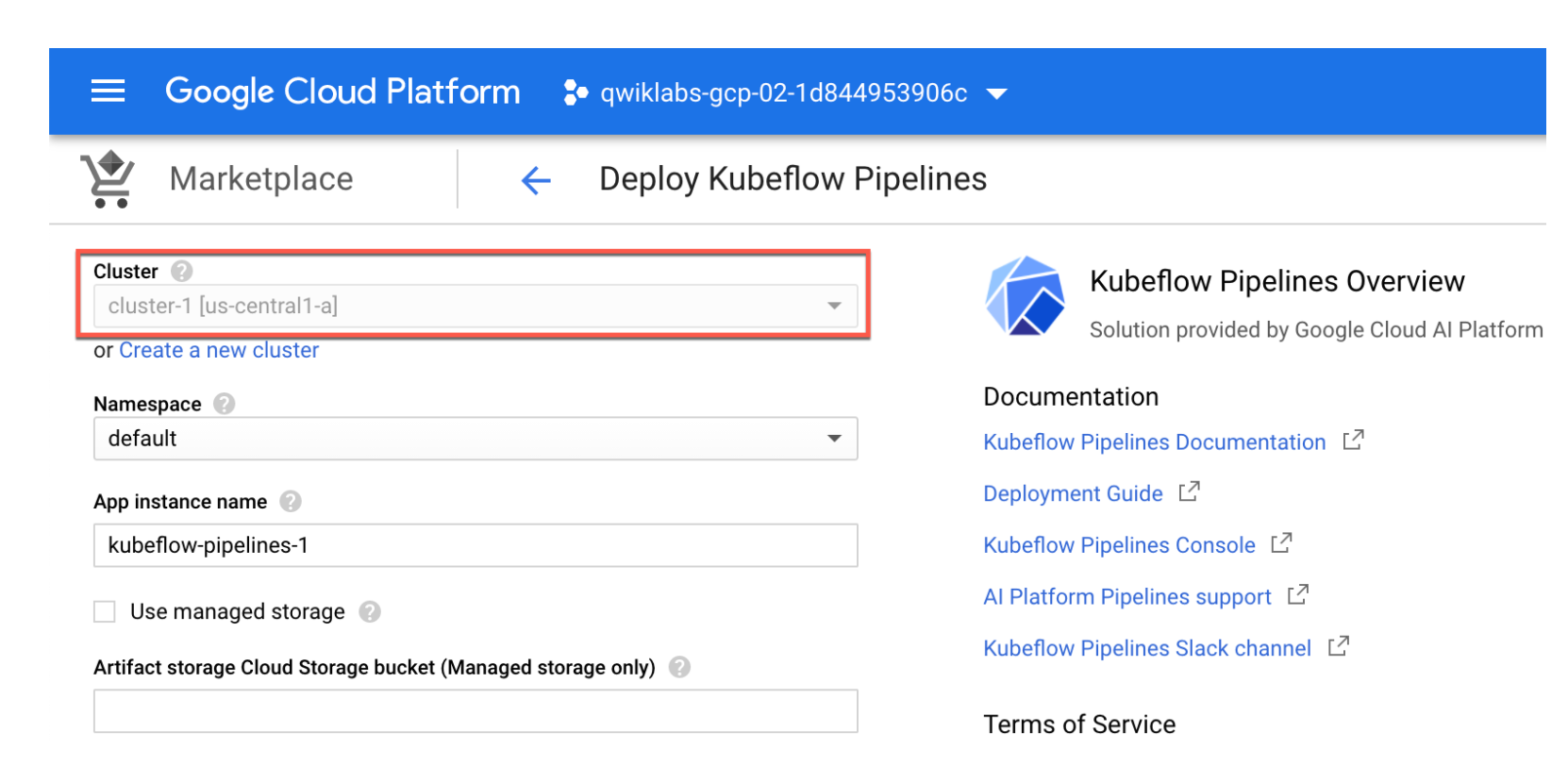Click the App instance name input field
Viewport: 1568px width, 766px height.
pyautogui.click(x=475, y=545)
